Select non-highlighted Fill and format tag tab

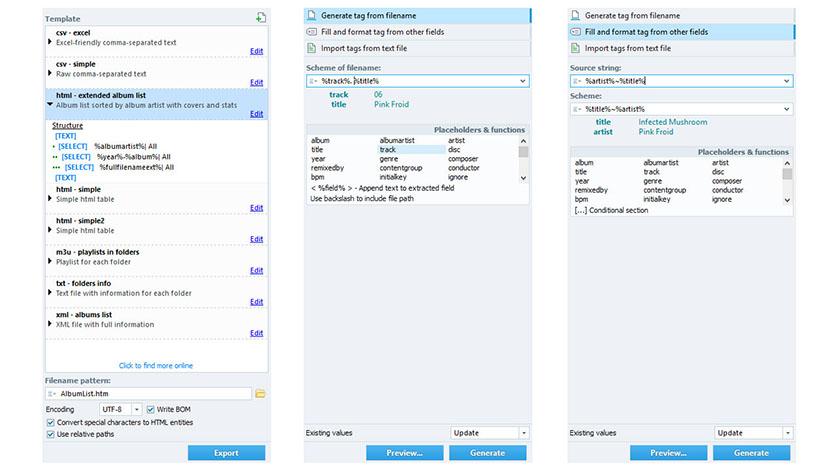tap(417, 32)
